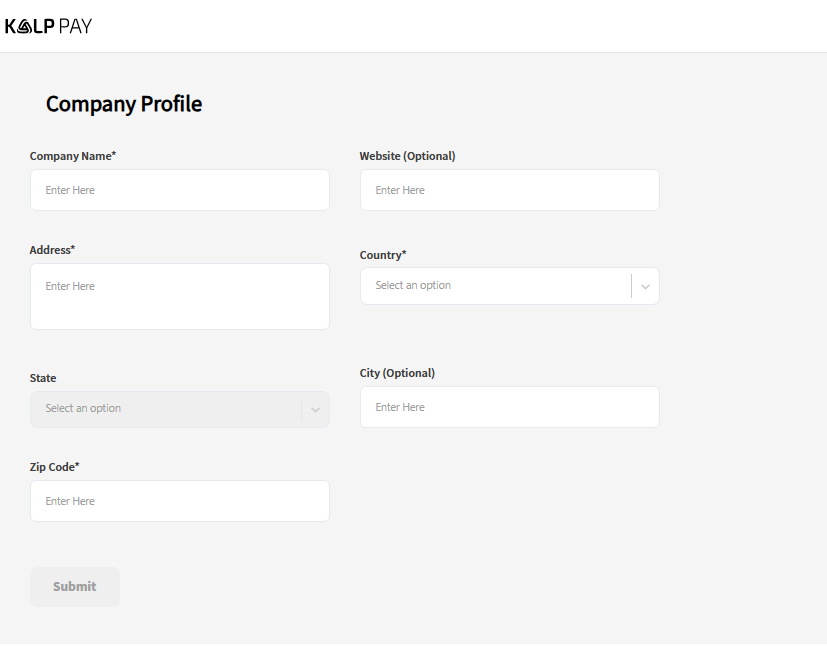The width and height of the screenshot is (827, 646).
Task: Focus the Zip Code input field
Action: click(180, 501)
